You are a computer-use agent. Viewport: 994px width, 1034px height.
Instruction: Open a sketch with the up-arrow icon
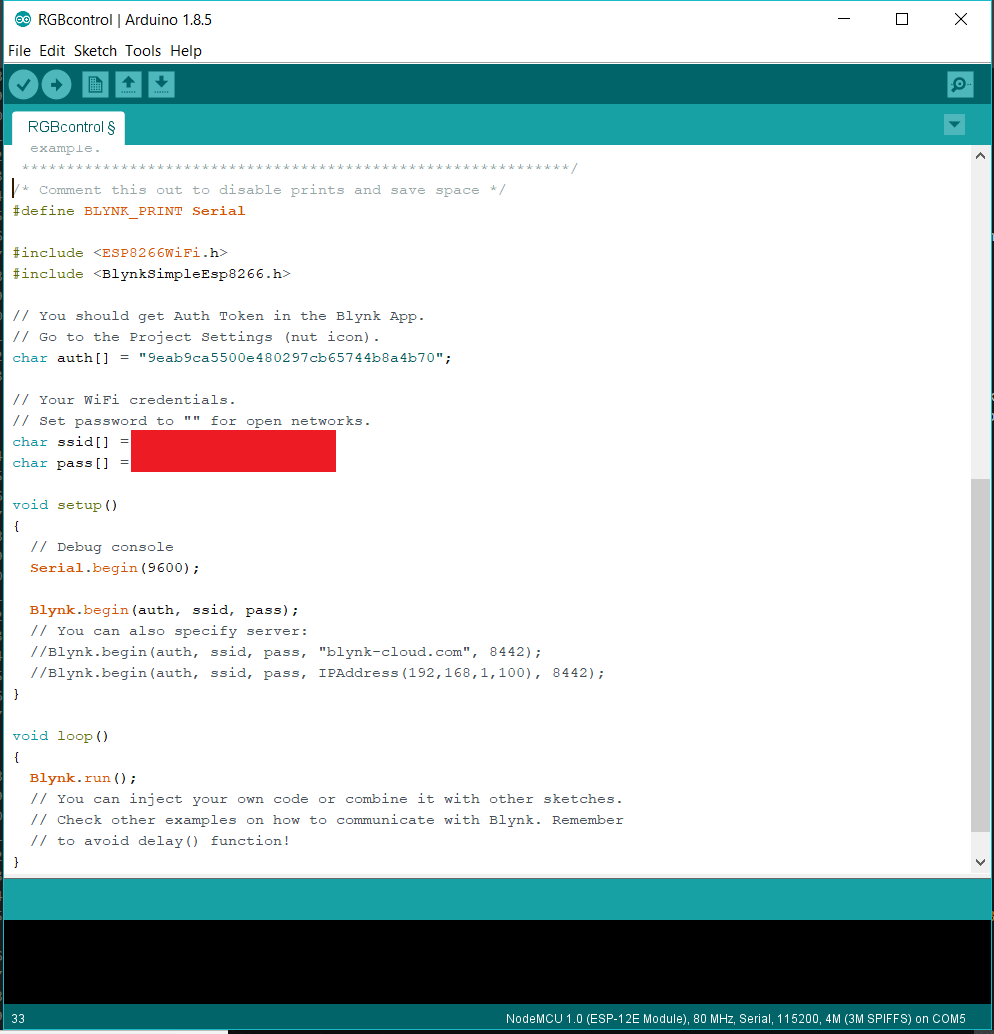coord(129,84)
